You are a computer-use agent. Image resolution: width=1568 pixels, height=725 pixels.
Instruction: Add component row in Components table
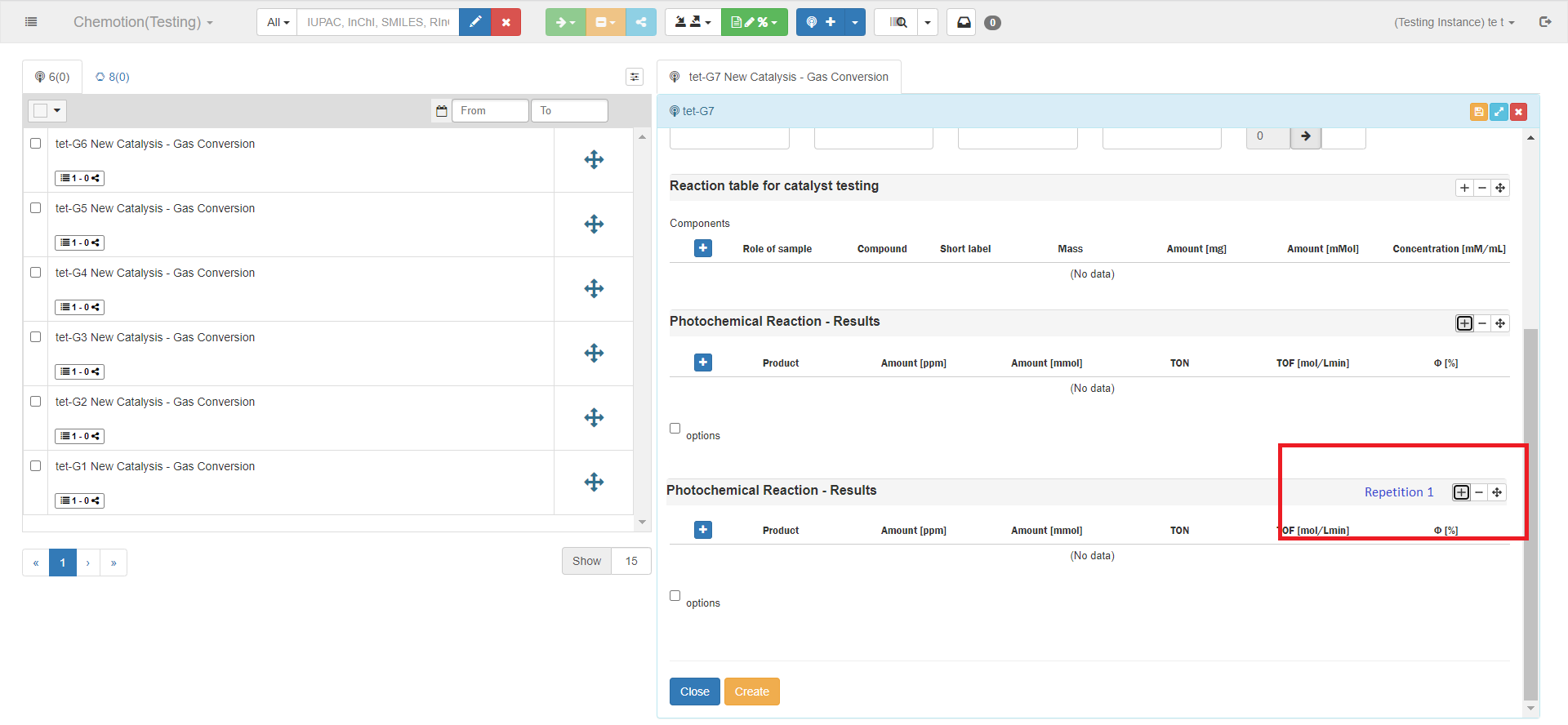(x=703, y=248)
